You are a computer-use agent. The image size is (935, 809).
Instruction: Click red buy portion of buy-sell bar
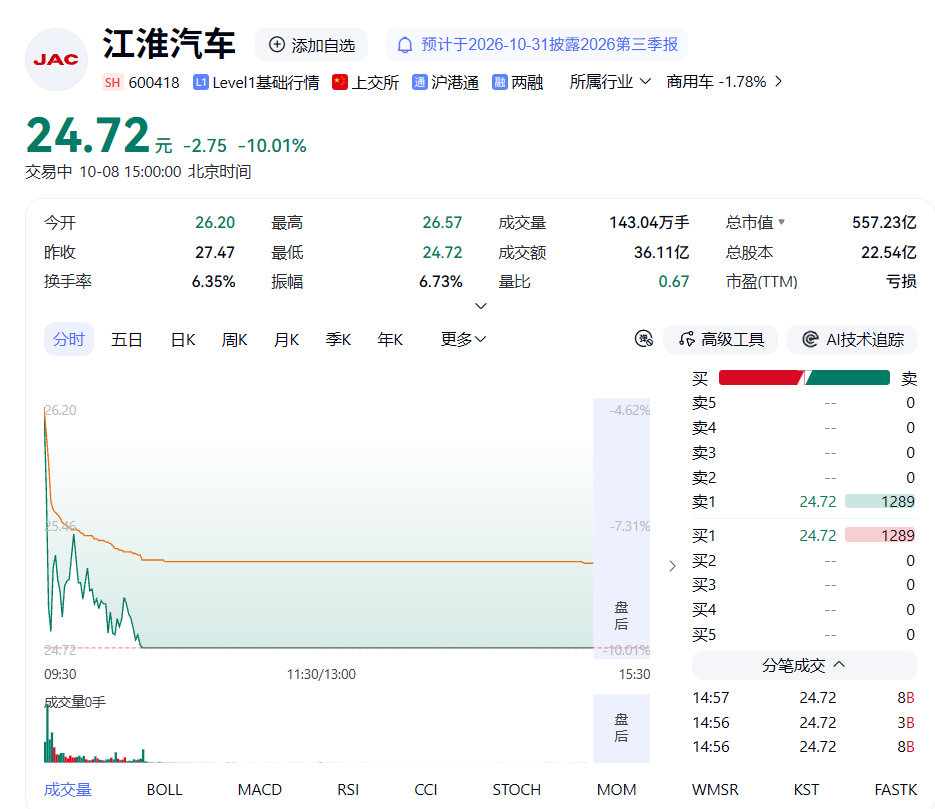point(761,377)
